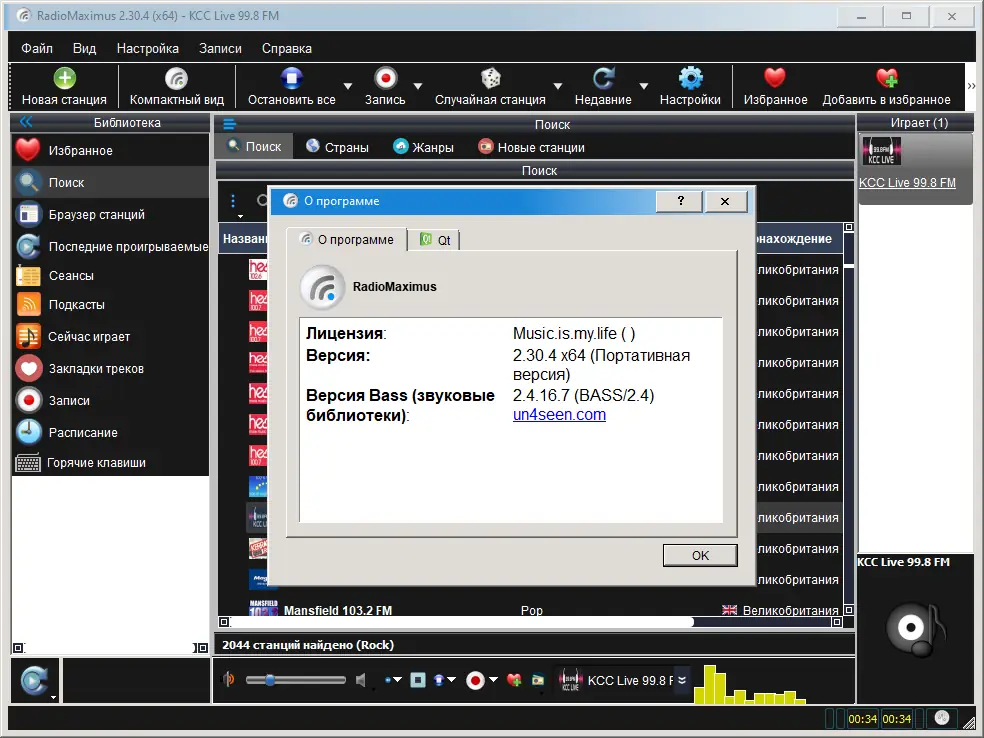Expand the dropdown arrow next to Остановить все
984x738 pixels.
(348, 86)
